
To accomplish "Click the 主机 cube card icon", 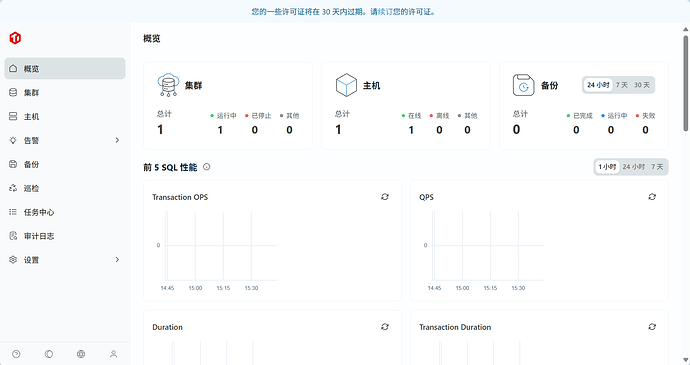I will point(346,85).
